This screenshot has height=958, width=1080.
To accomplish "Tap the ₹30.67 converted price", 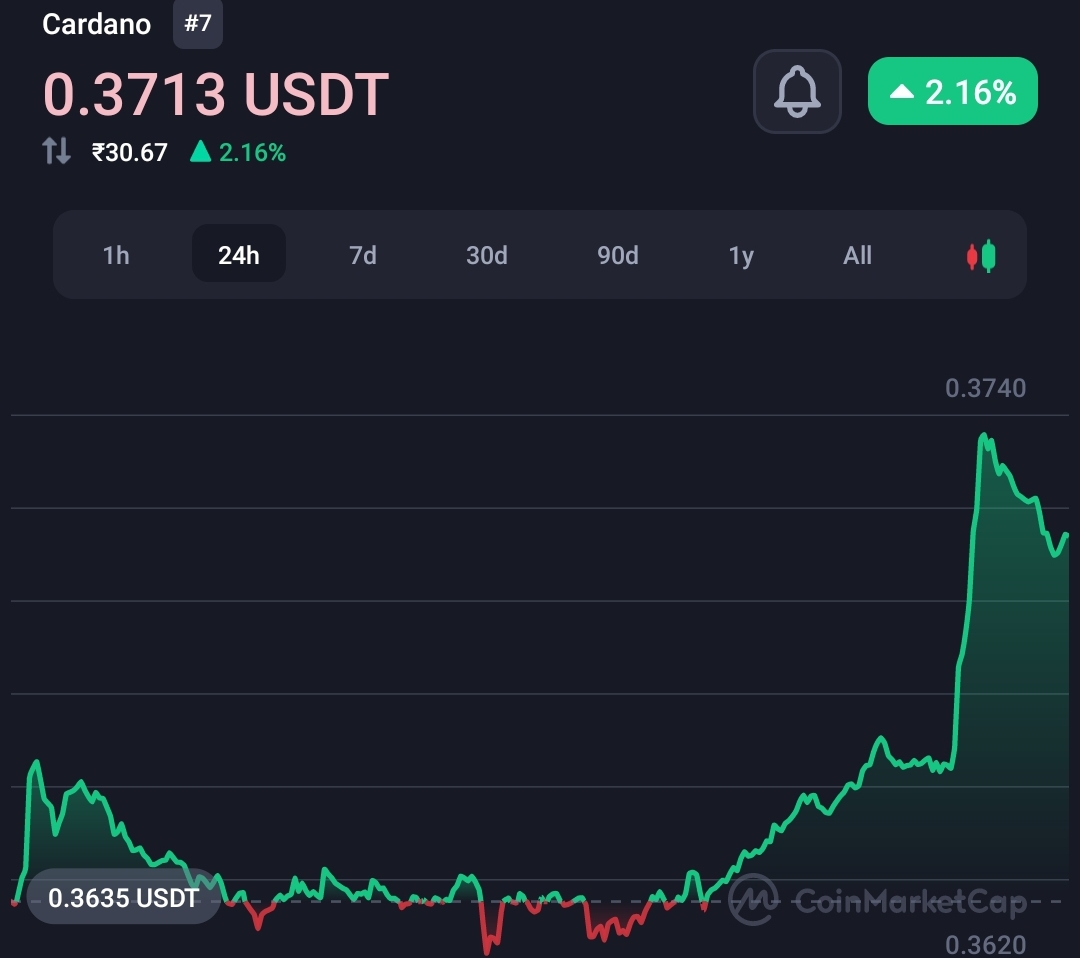I will point(129,152).
